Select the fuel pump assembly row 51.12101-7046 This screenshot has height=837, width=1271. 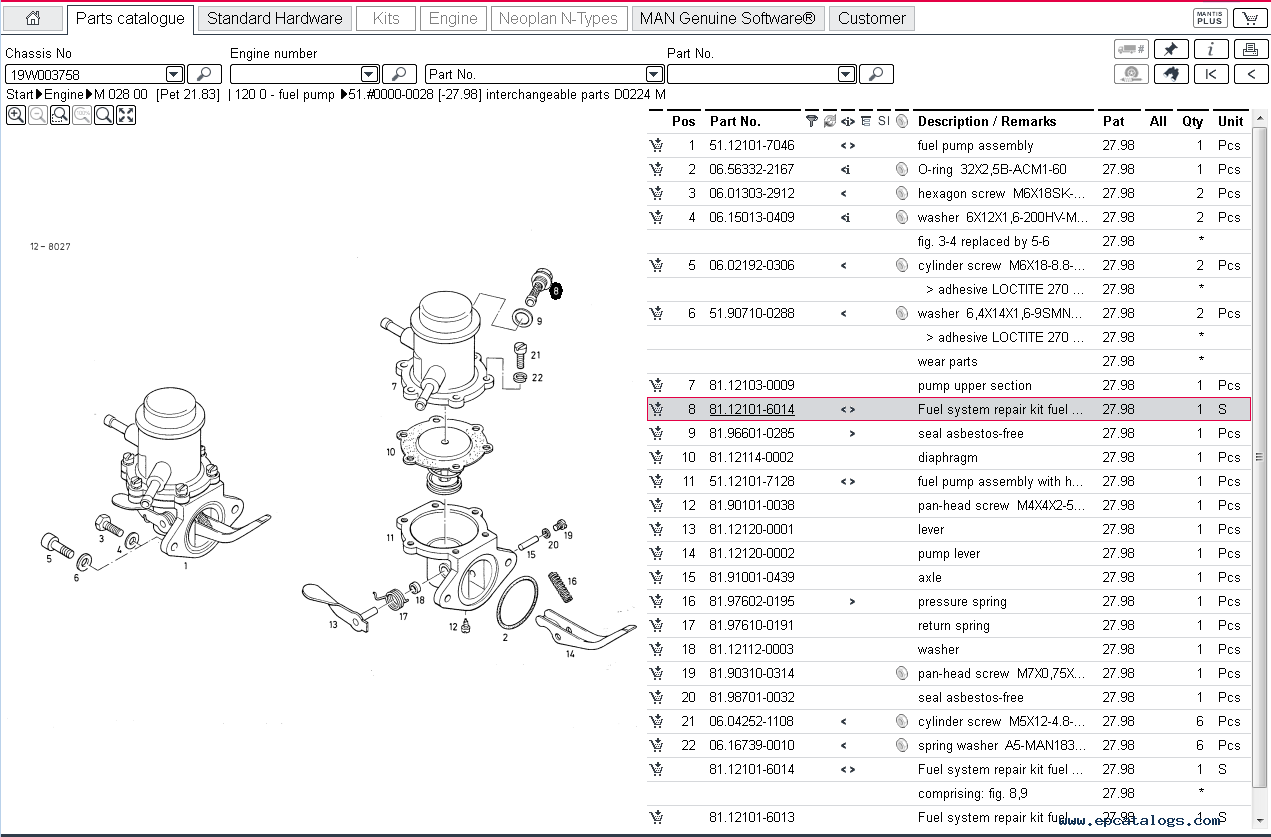[x=960, y=145]
